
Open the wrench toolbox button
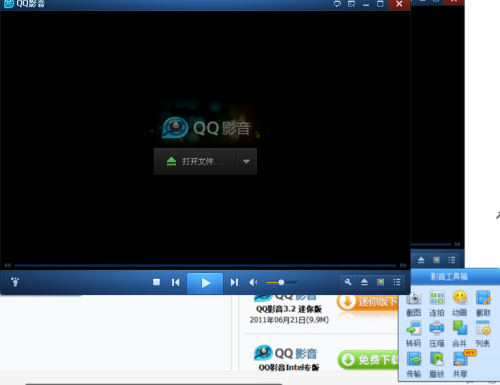[348, 282]
